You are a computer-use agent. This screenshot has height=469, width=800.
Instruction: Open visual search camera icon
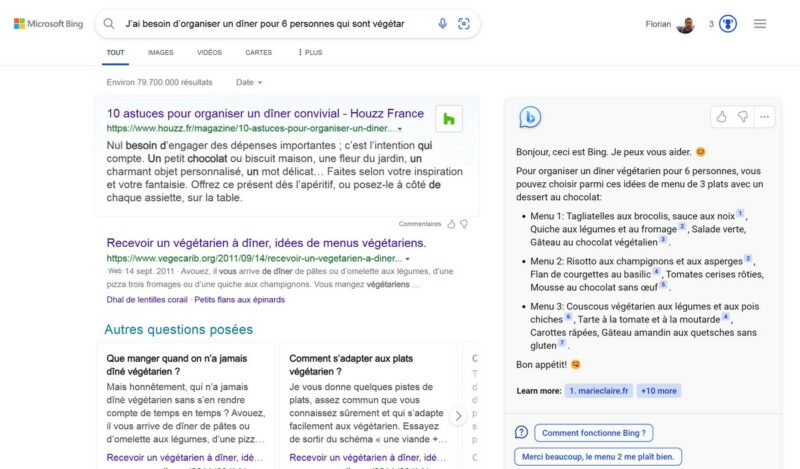pos(464,23)
